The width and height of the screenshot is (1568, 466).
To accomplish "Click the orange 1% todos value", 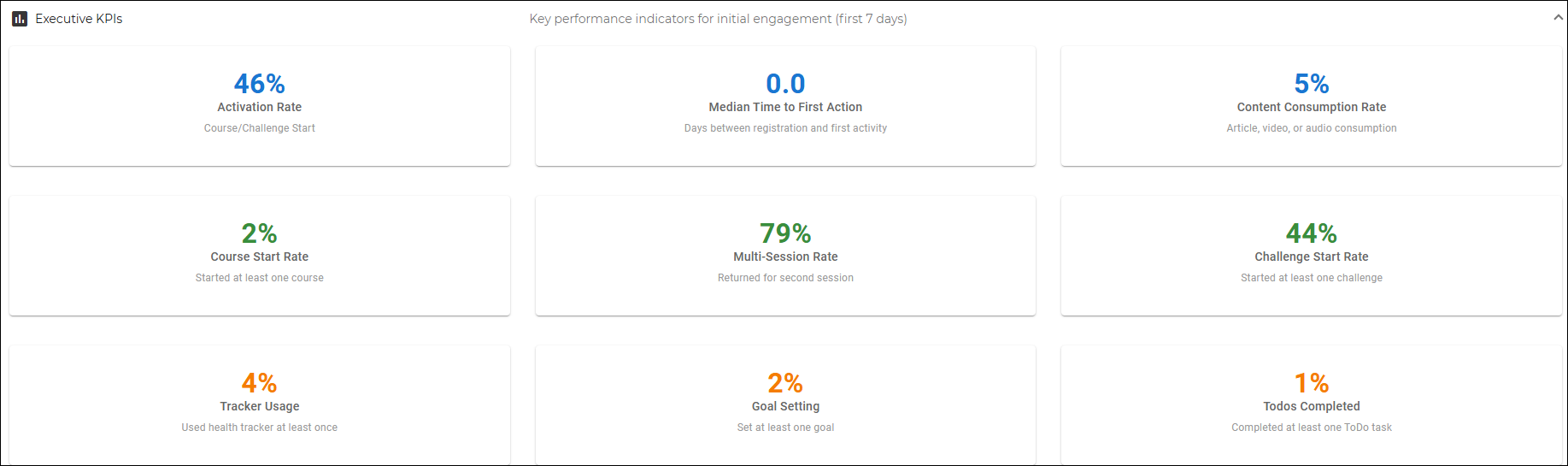I will 1312,383.
